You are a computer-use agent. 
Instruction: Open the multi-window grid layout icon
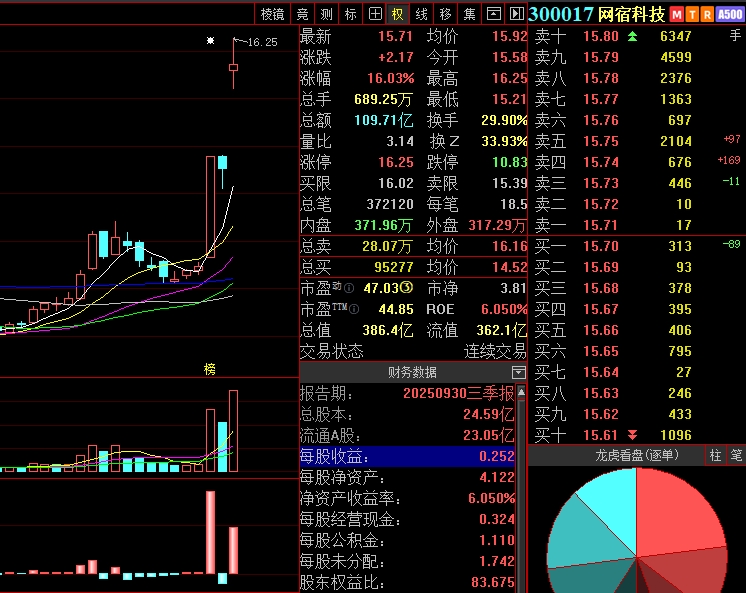coord(375,14)
